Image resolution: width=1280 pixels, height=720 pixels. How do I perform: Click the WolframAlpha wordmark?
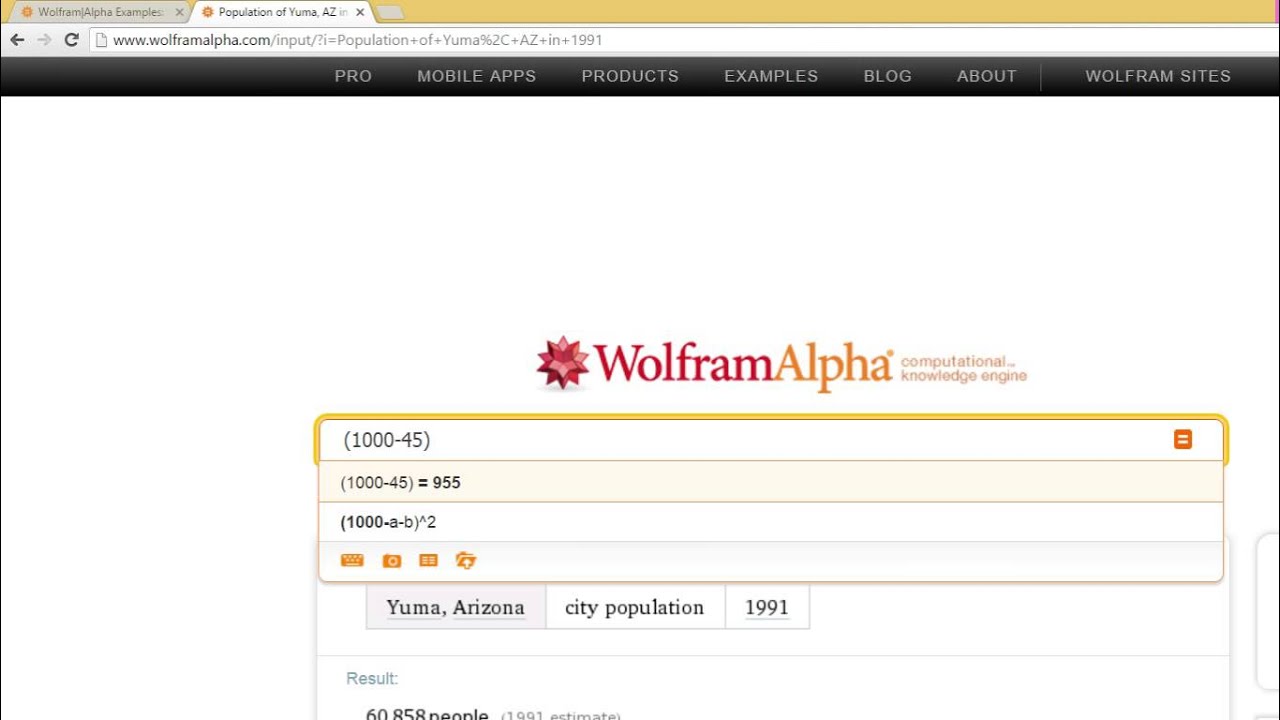744,363
